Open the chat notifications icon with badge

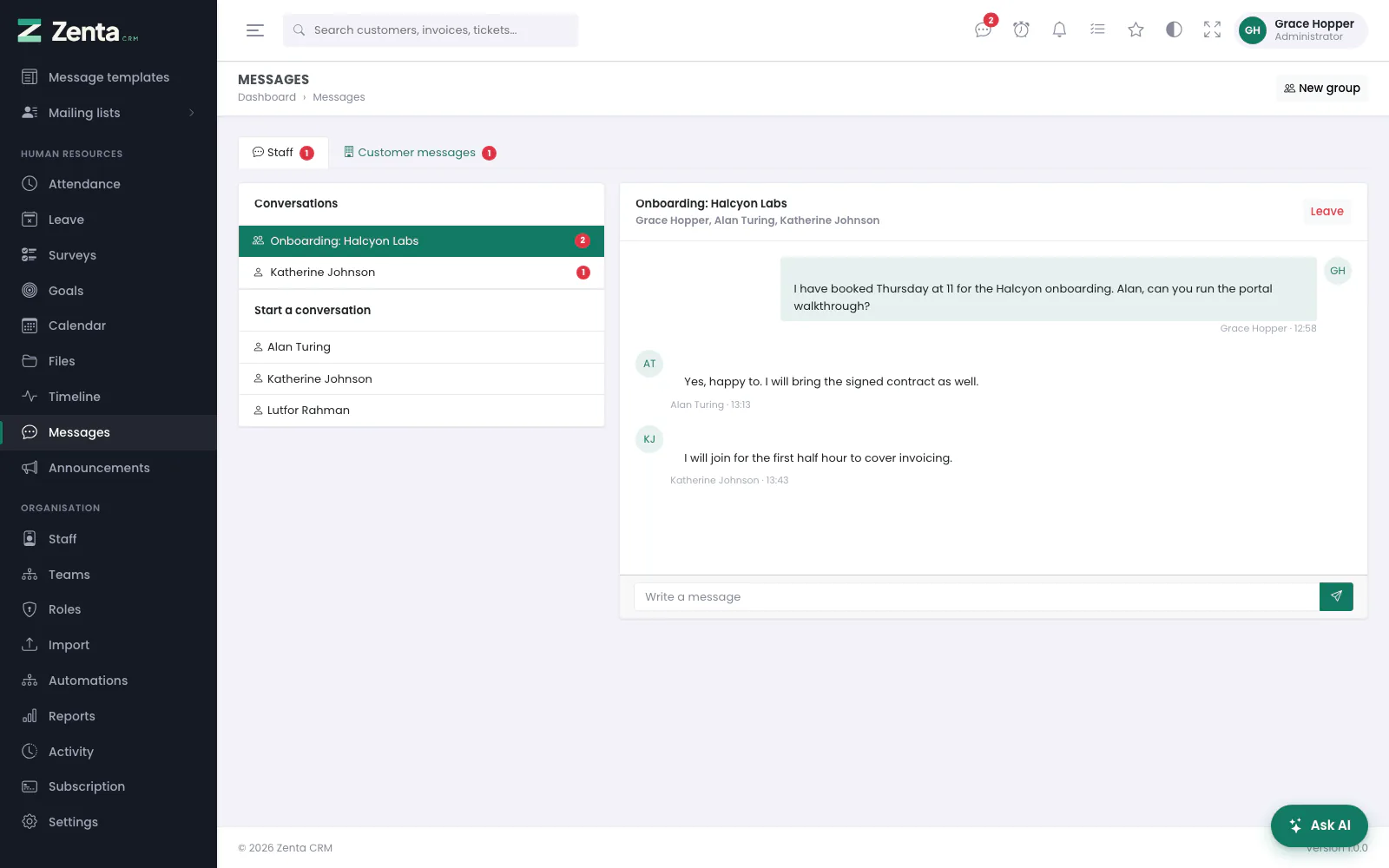(x=984, y=30)
